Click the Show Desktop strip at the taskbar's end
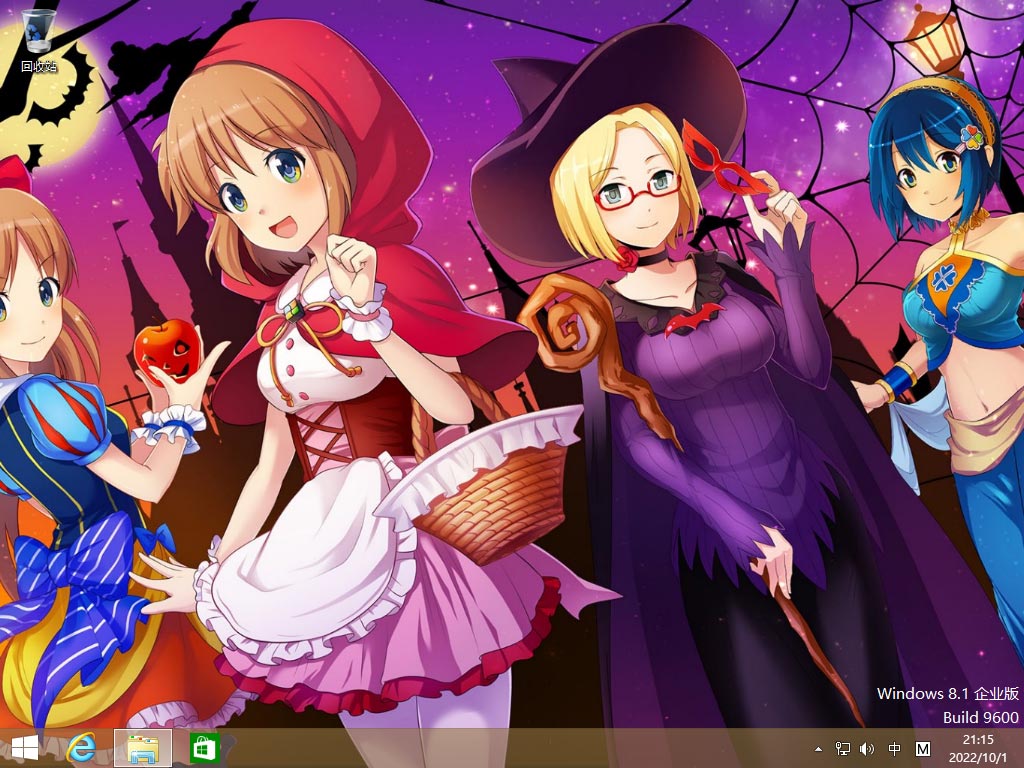This screenshot has width=1024, height=768. coord(1020,748)
